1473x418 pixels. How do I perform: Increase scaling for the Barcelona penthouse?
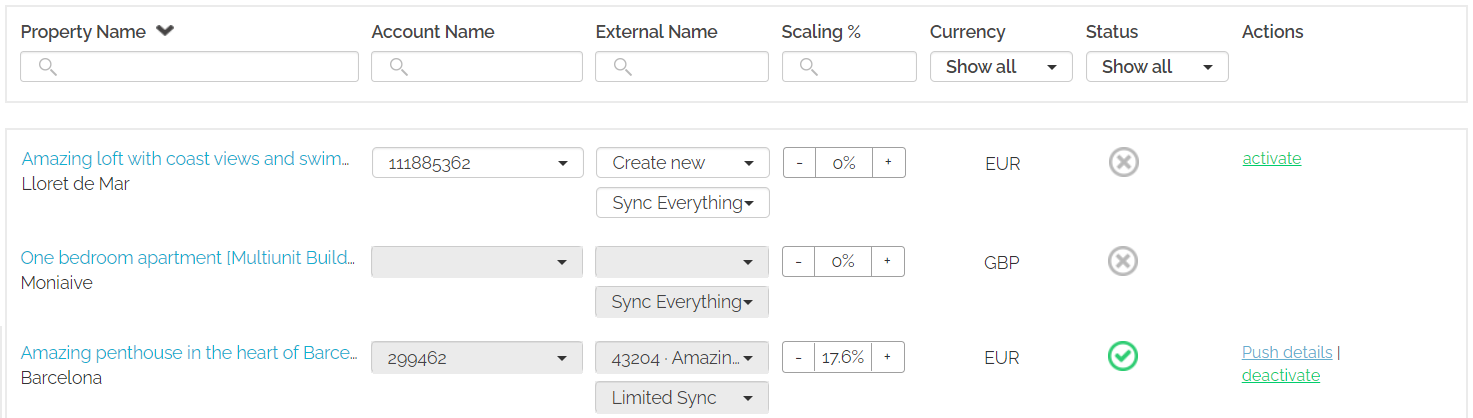coord(888,357)
